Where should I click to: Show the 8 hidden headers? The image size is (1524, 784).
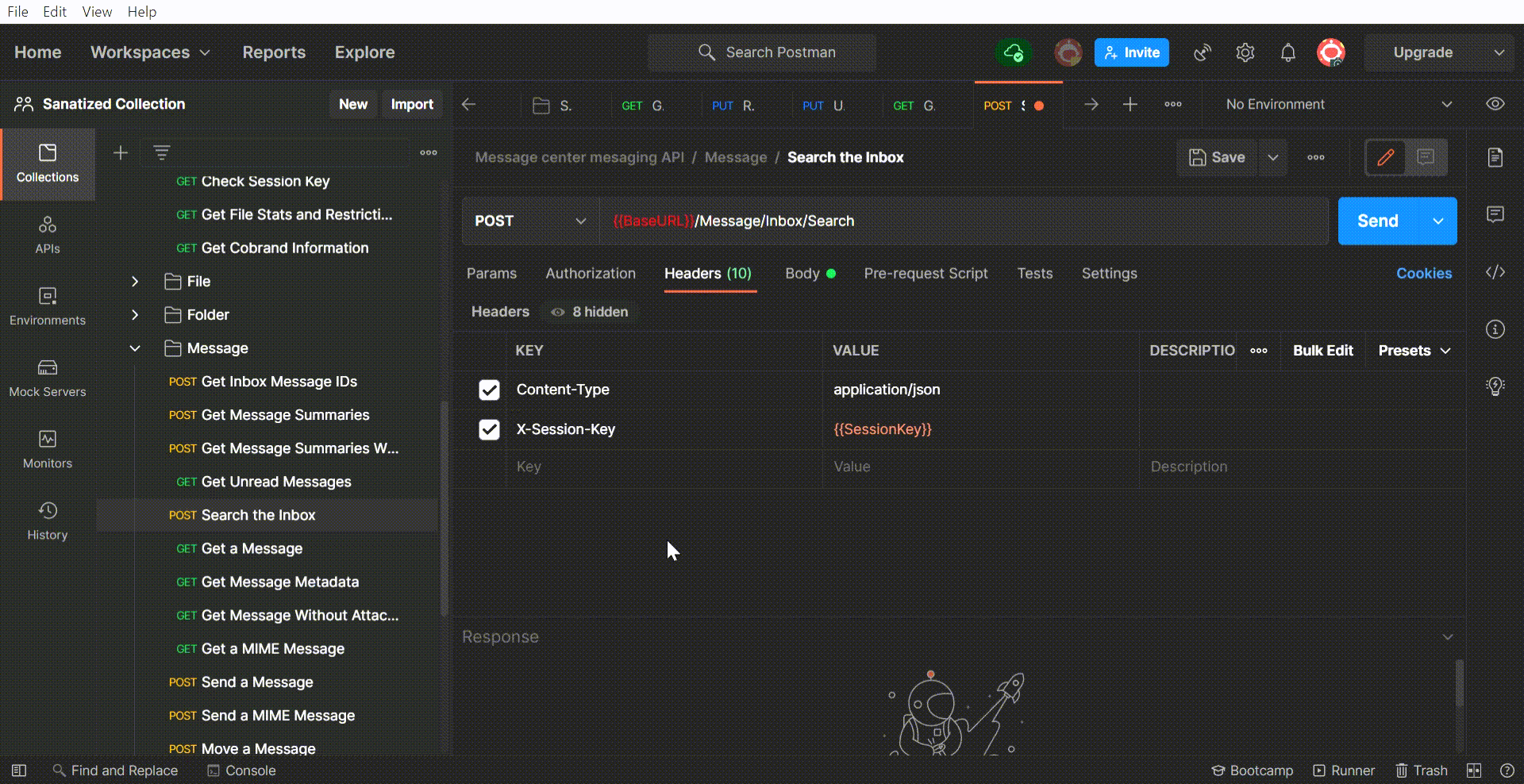[591, 312]
